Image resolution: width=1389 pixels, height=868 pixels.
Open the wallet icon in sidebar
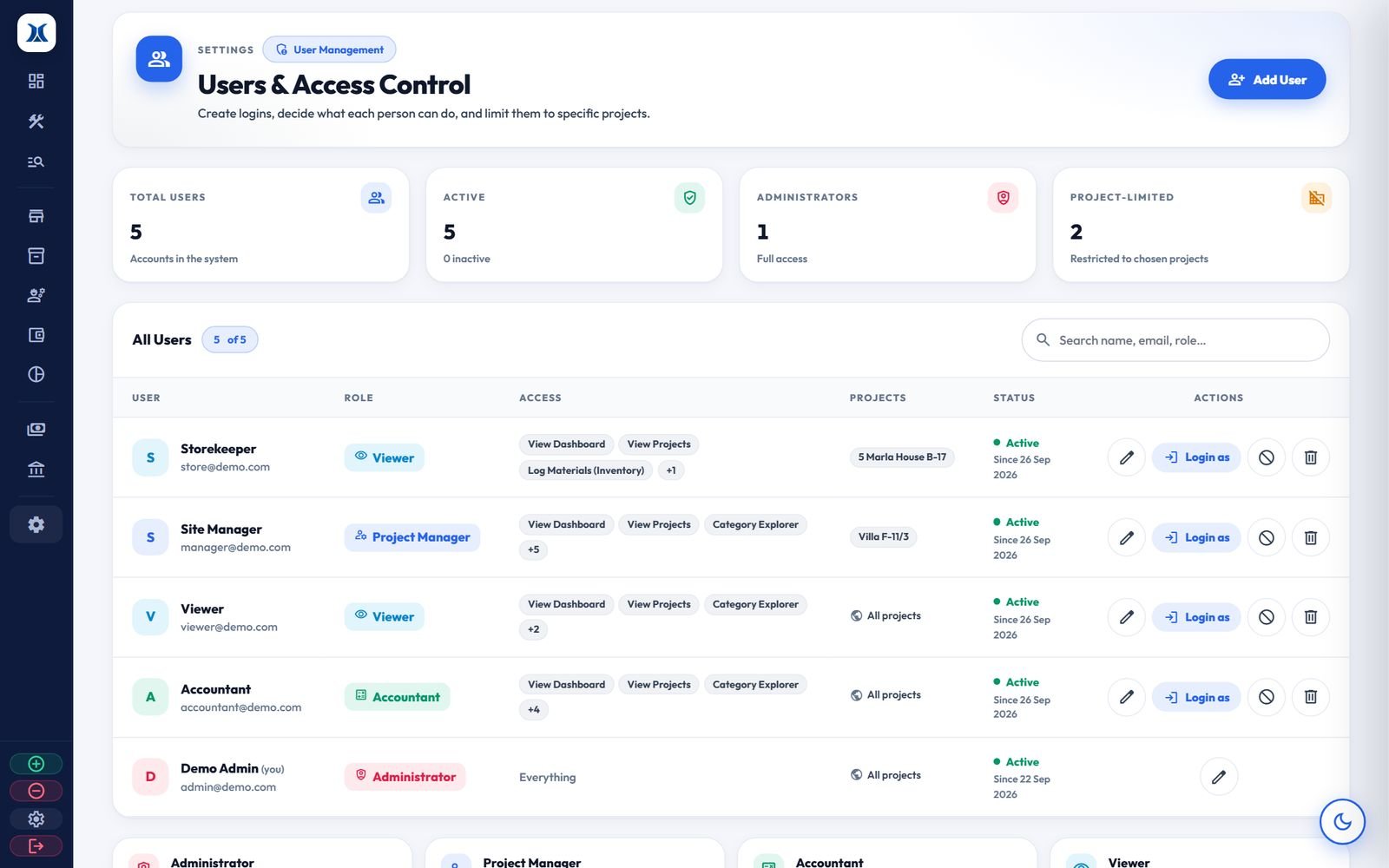(36, 335)
